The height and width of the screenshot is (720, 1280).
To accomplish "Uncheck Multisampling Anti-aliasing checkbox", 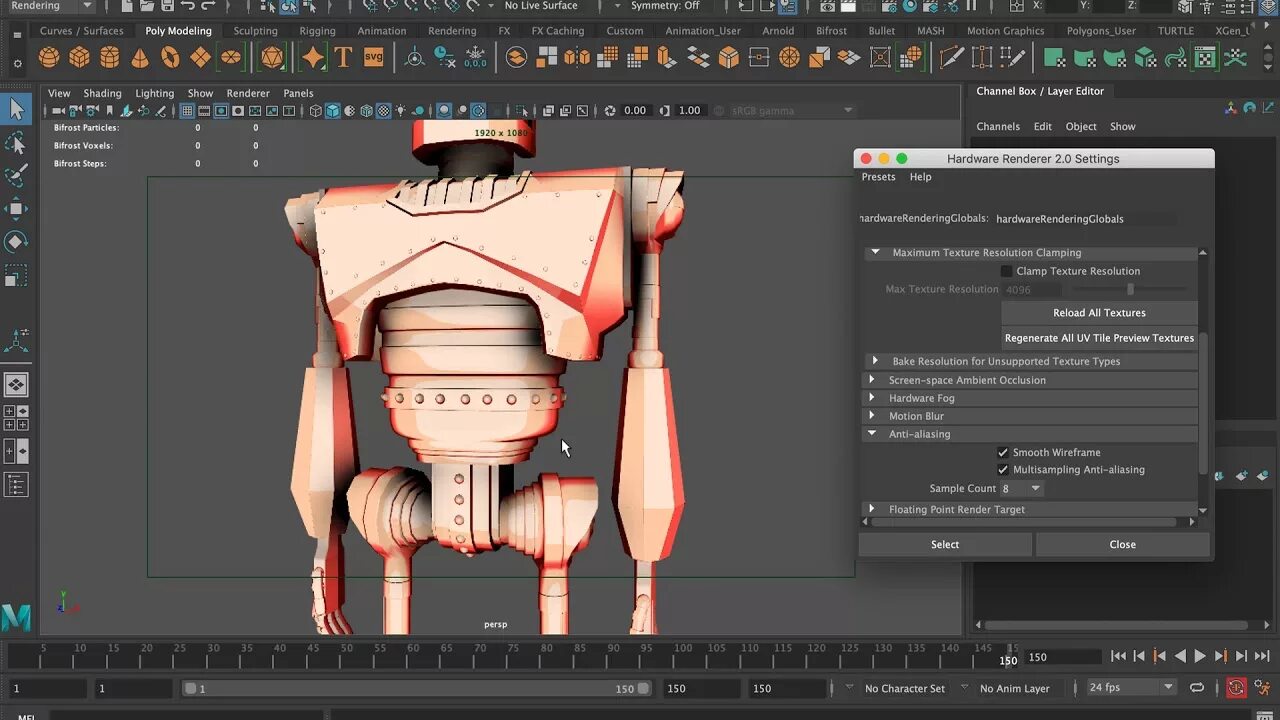I will point(1003,470).
